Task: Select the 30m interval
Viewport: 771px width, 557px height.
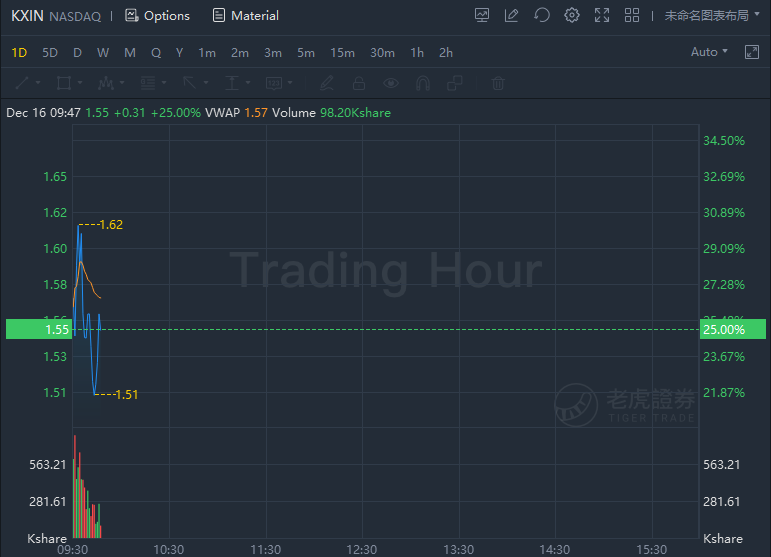Action: click(x=383, y=53)
